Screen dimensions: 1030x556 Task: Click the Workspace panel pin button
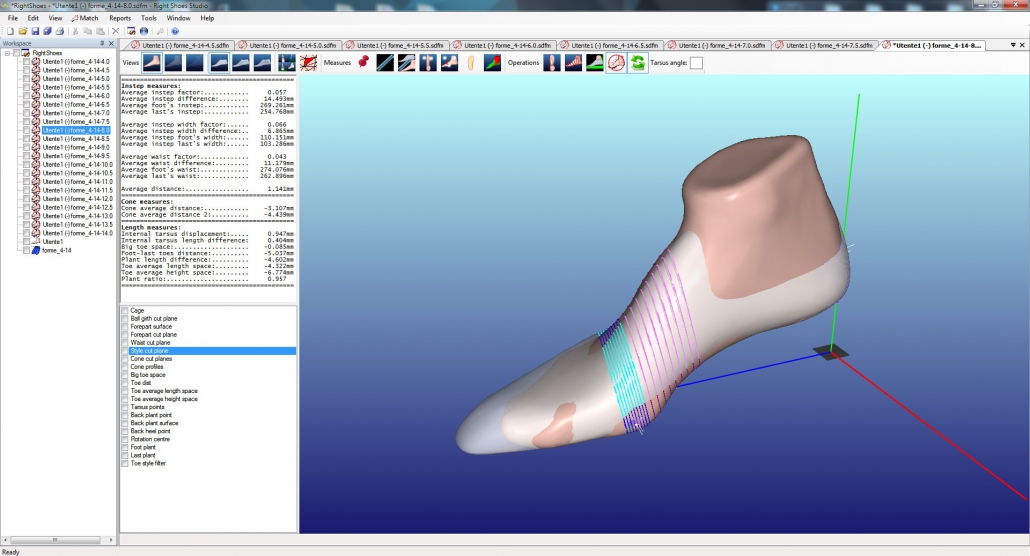click(x=102, y=43)
